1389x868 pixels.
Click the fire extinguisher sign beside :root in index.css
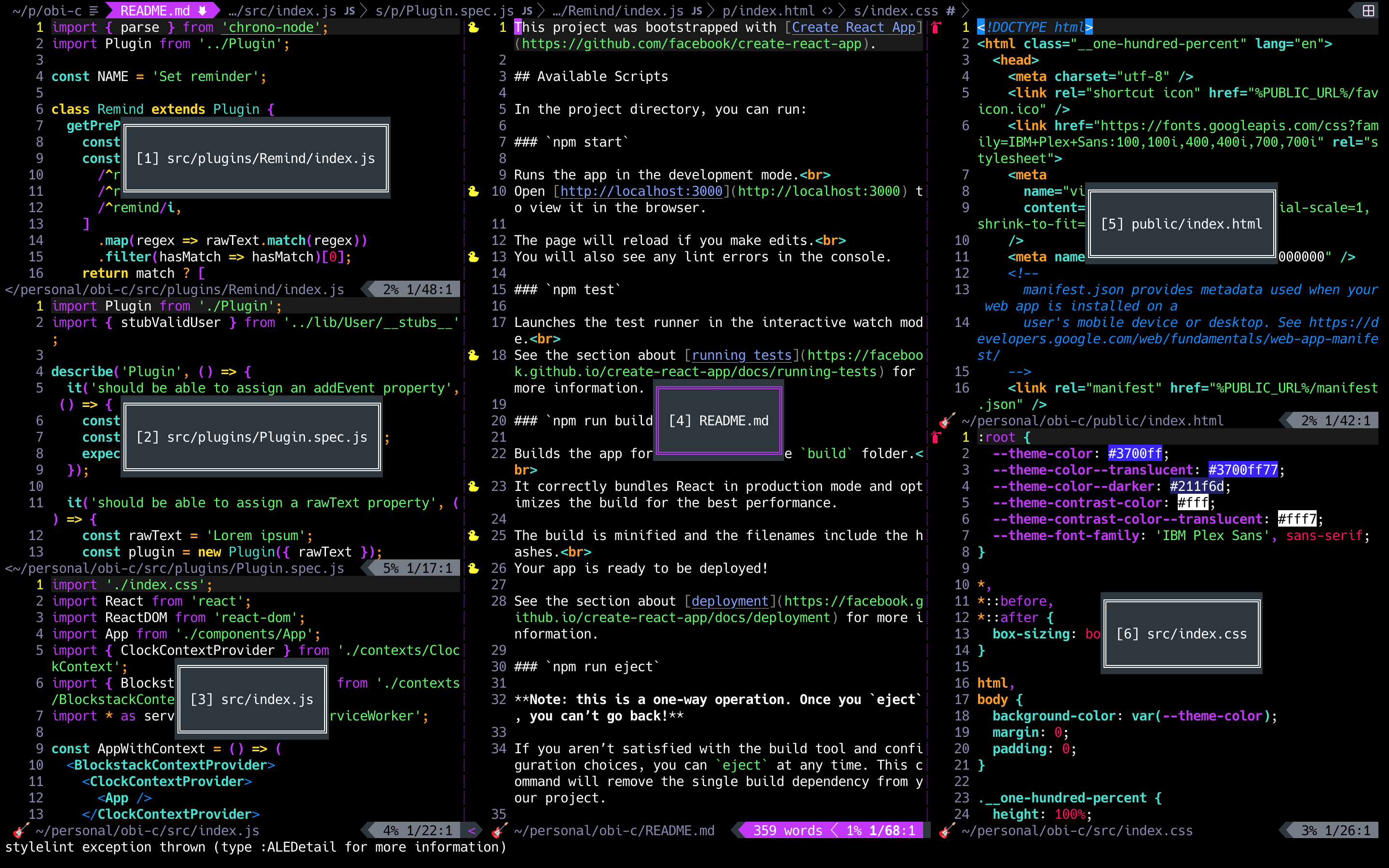pyautogui.click(x=936, y=437)
